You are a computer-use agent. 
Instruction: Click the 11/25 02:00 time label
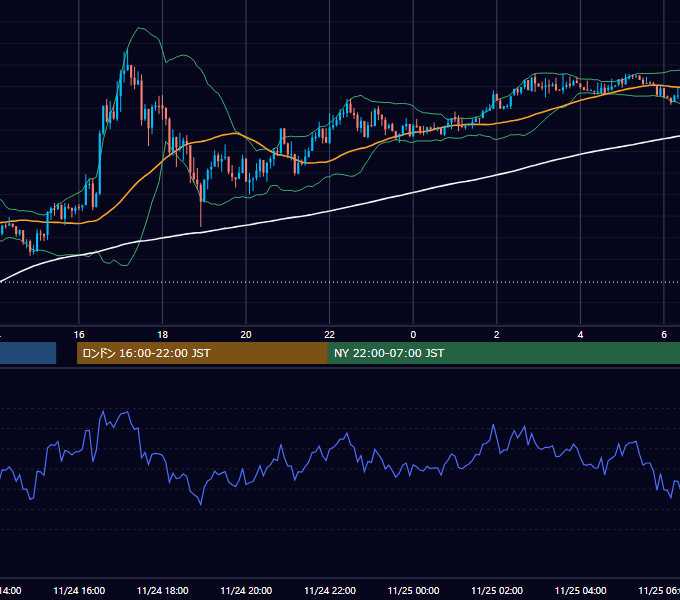pyautogui.click(x=497, y=590)
